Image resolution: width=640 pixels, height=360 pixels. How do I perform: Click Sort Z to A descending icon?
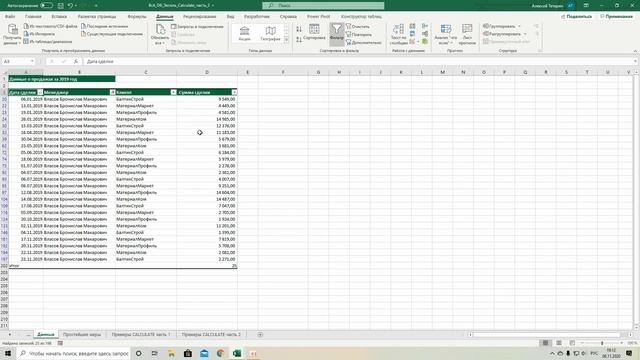coord(299,40)
